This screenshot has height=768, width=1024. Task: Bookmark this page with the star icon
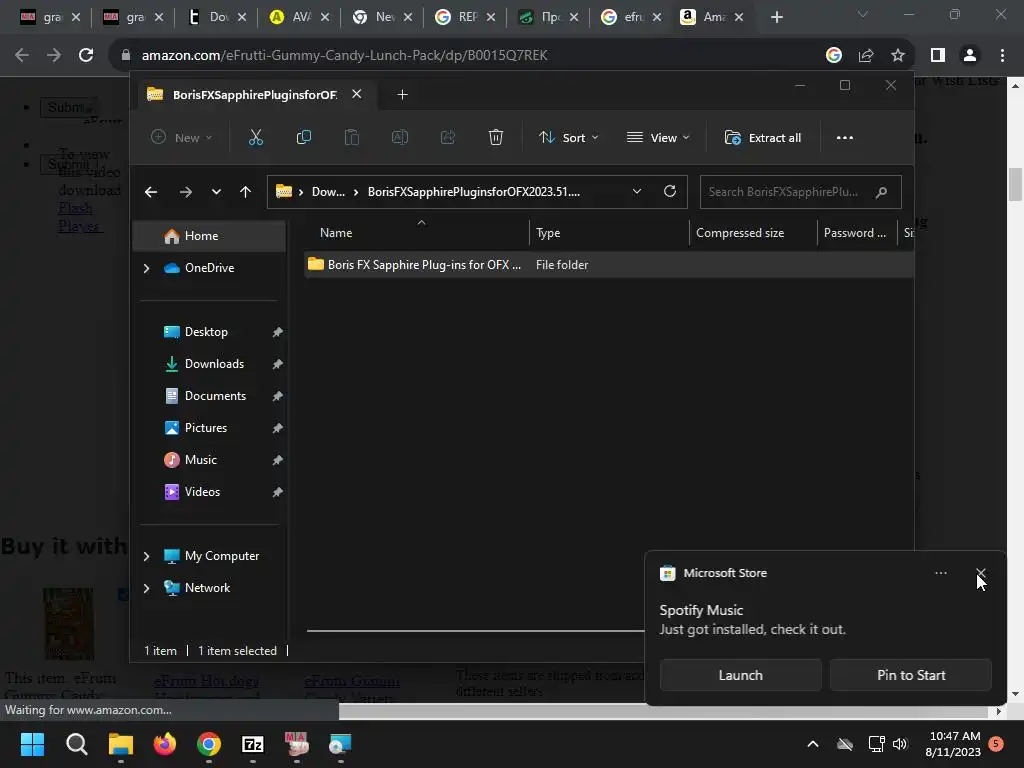[x=898, y=56]
